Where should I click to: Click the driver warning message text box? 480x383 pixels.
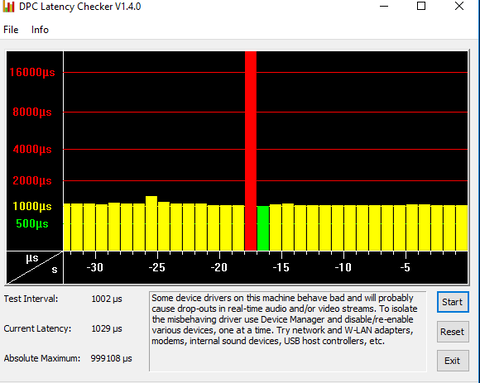(x=288, y=331)
